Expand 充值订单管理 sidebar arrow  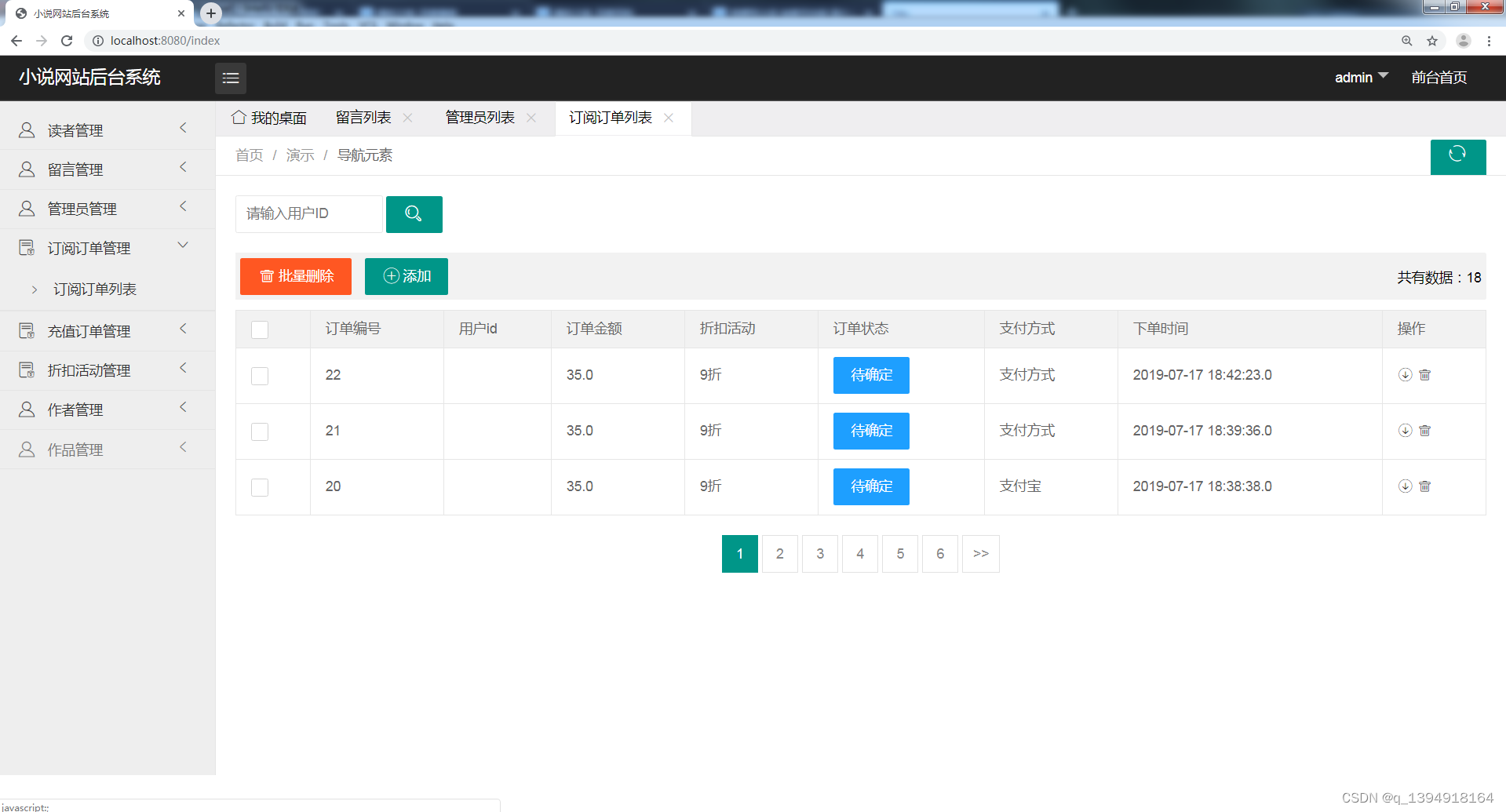[183, 329]
